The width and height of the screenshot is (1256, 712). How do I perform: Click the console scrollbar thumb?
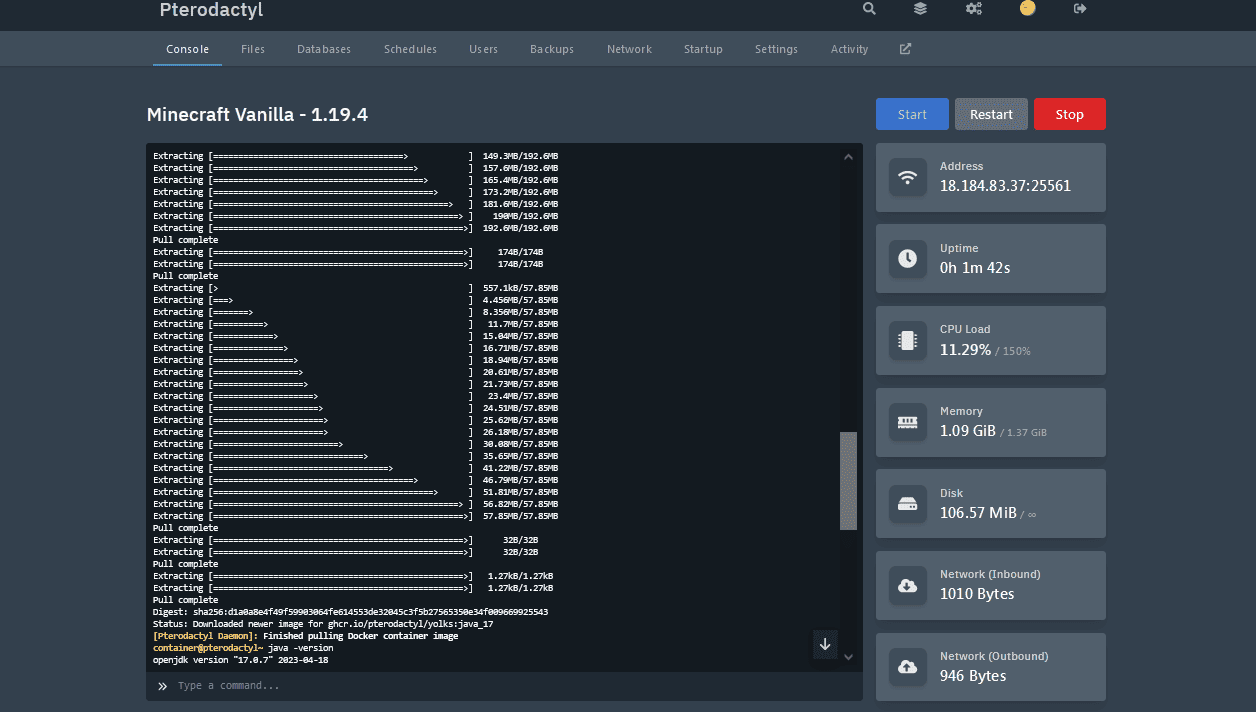coord(848,480)
